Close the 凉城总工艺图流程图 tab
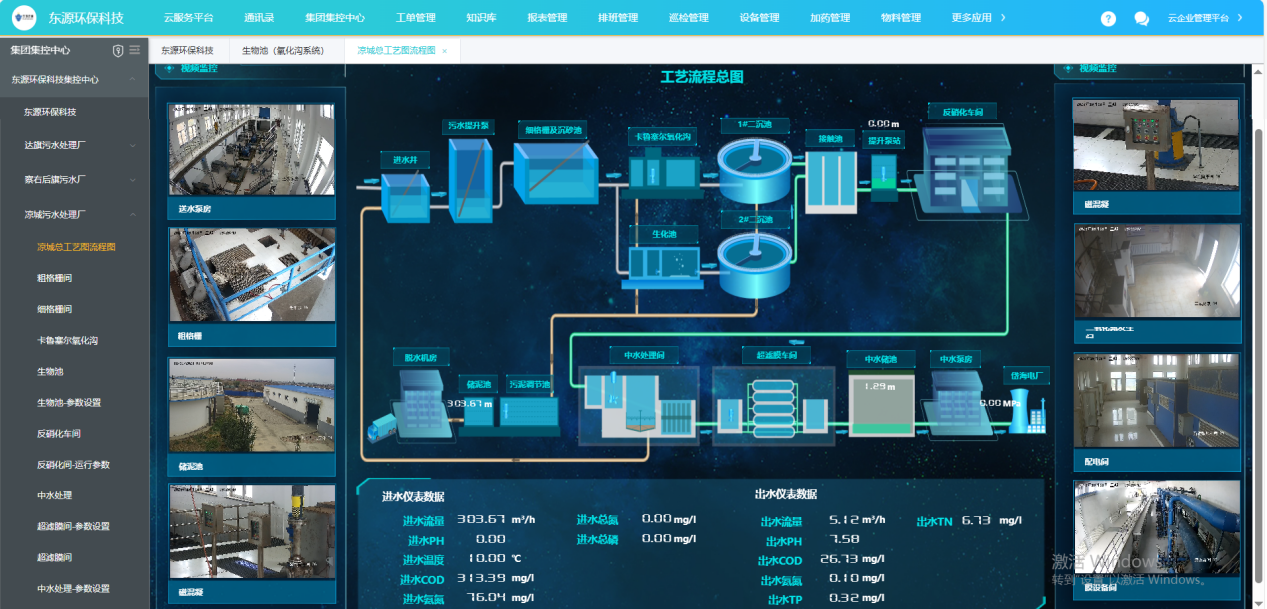Screen dimensions: 1267x609 pyautogui.click(x=444, y=50)
